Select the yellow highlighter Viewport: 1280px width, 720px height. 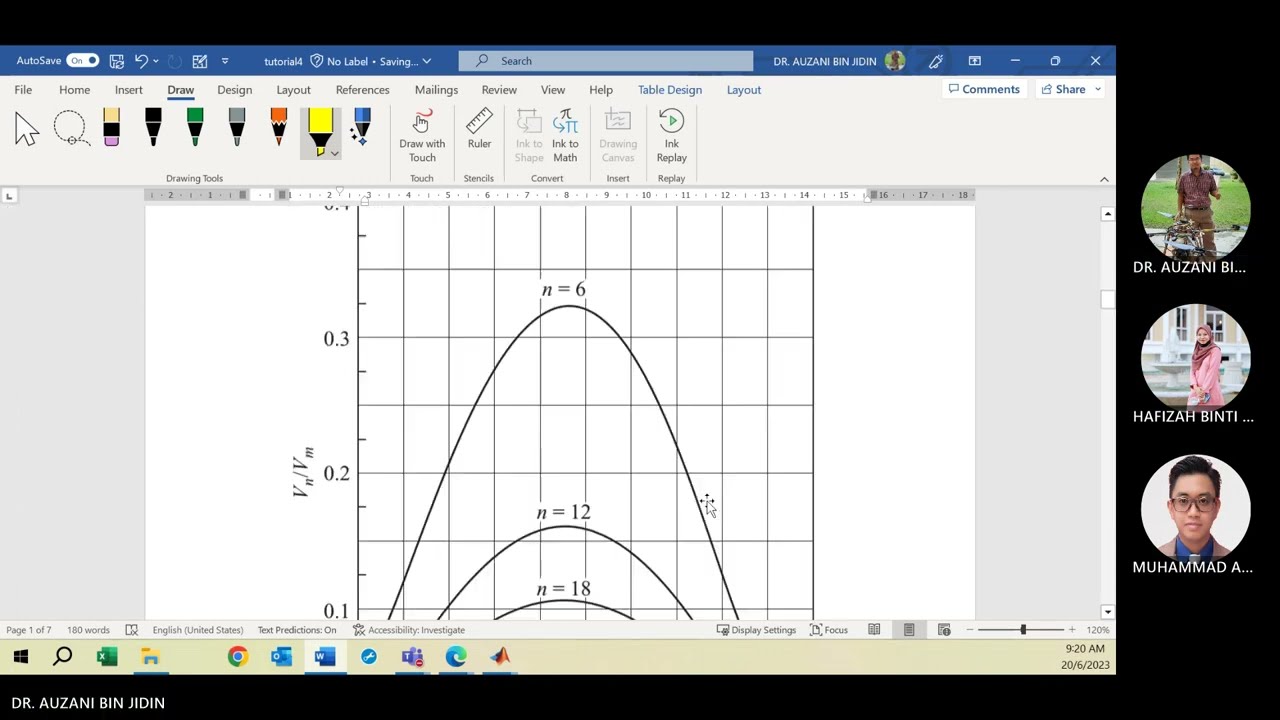click(320, 132)
